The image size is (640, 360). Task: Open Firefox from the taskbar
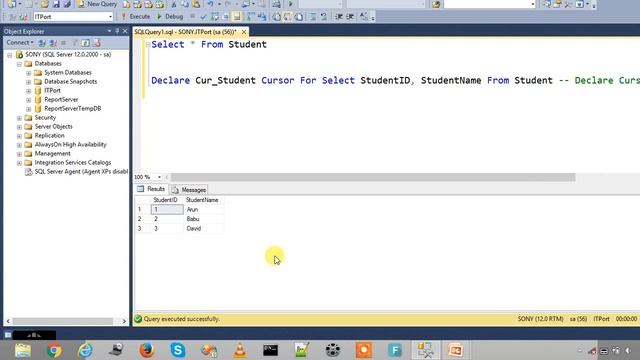pyautogui.click(x=147, y=350)
